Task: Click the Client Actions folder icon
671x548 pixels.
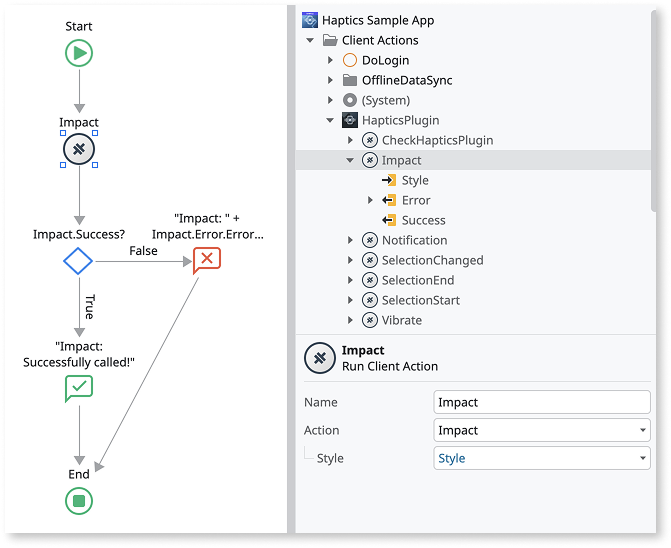Action: pos(330,40)
